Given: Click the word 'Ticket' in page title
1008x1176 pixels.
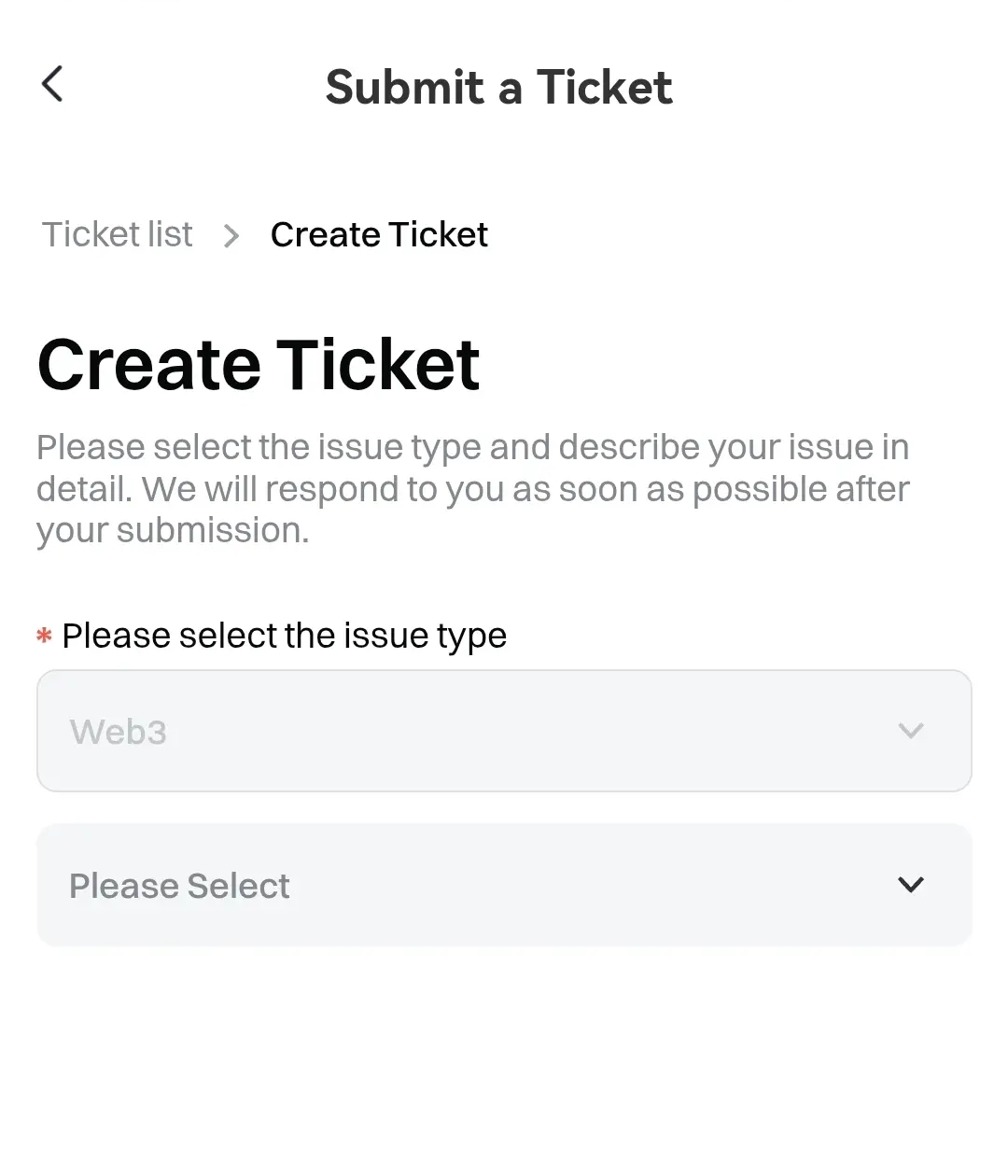Looking at the screenshot, I should pos(604,88).
